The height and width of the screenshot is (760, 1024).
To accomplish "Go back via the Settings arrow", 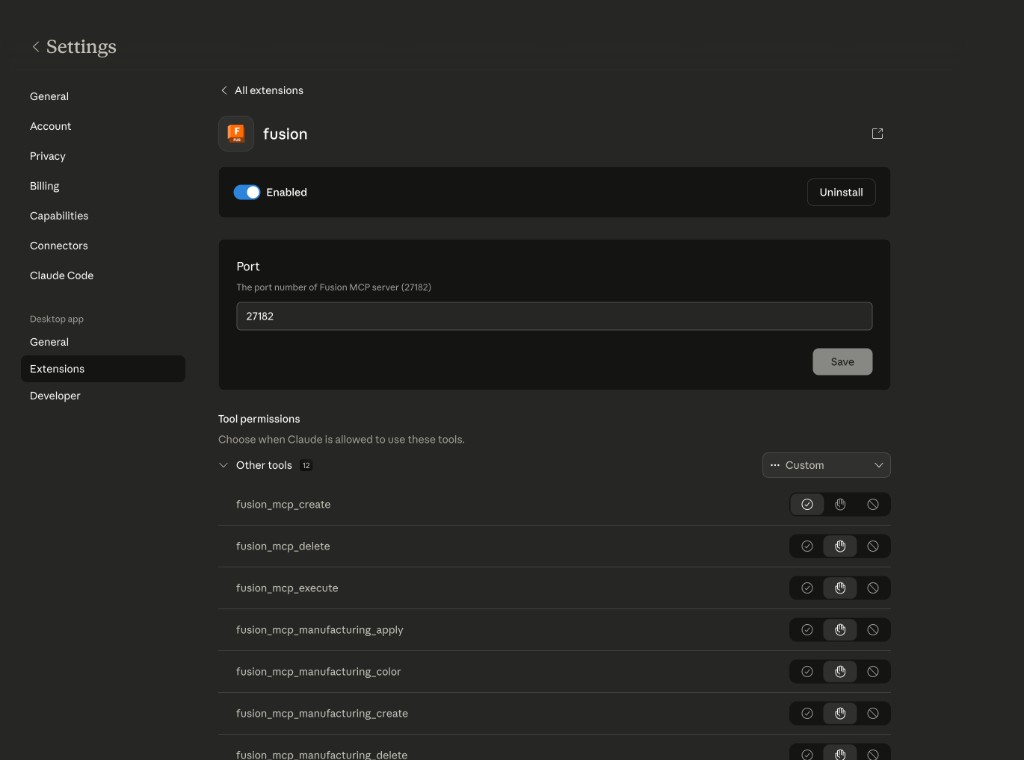I will coord(35,46).
